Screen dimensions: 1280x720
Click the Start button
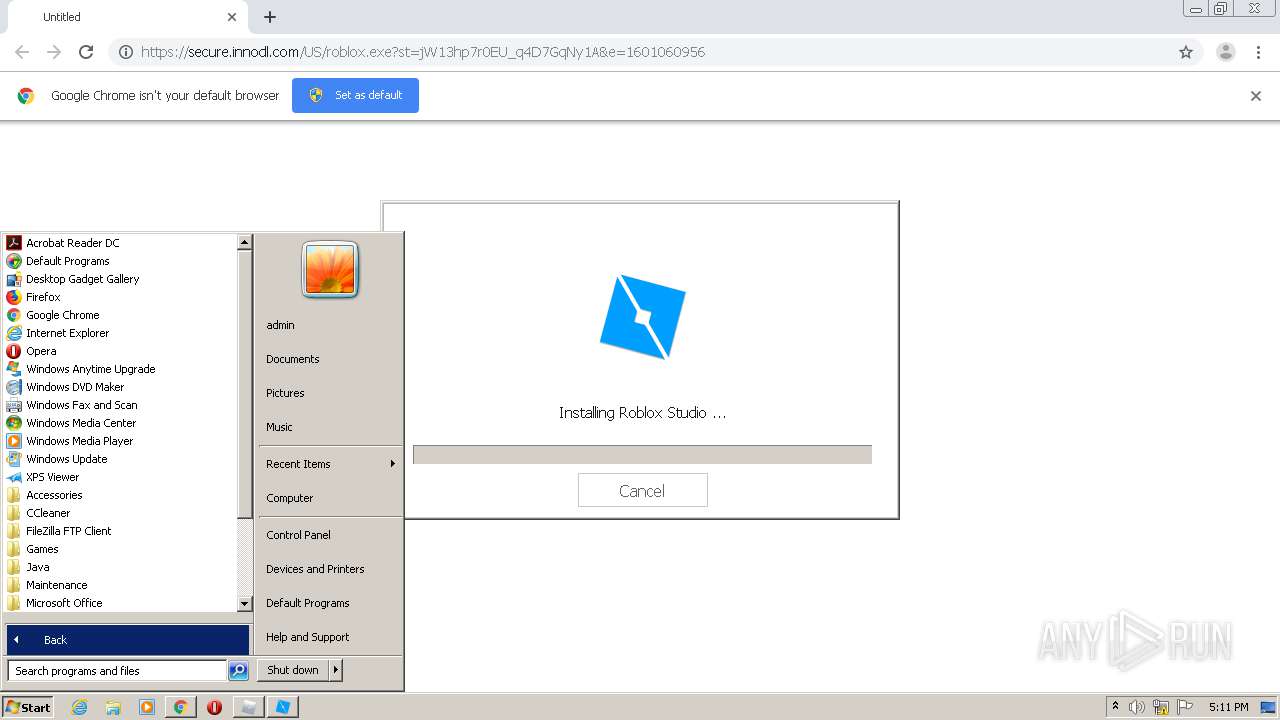[28, 707]
